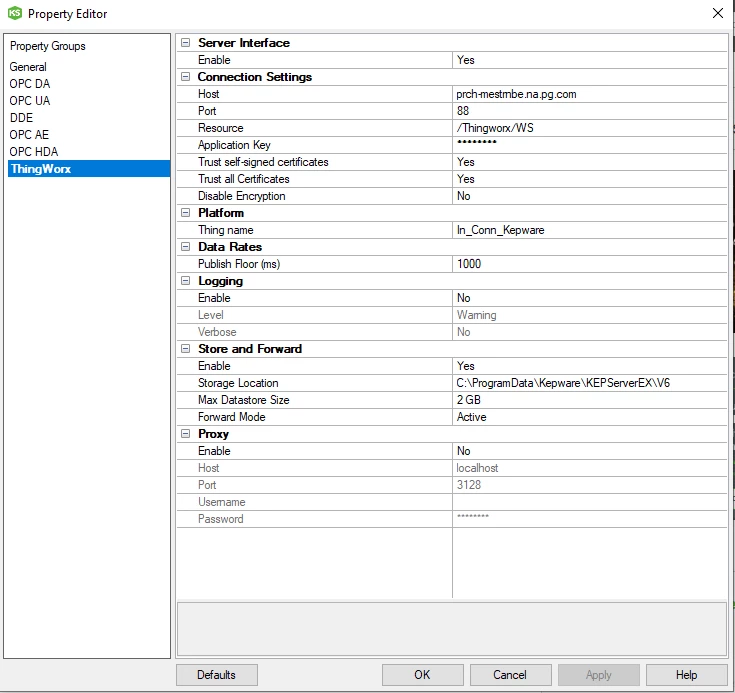Select the Storage Location label
The width and height of the screenshot is (735, 693).
coord(238,383)
